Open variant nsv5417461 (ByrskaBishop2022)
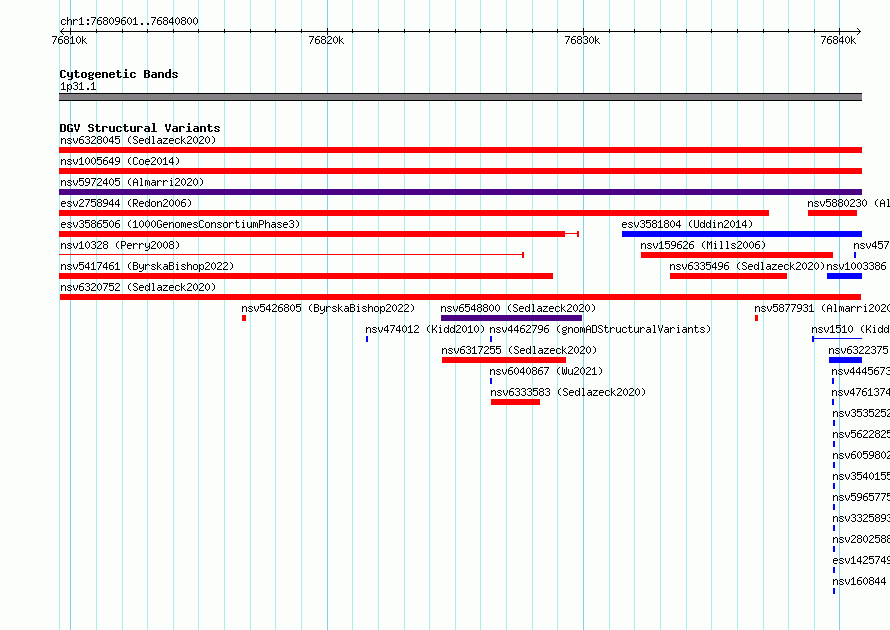The height and width of the screenshot is (630, 890). coord(147,266)
